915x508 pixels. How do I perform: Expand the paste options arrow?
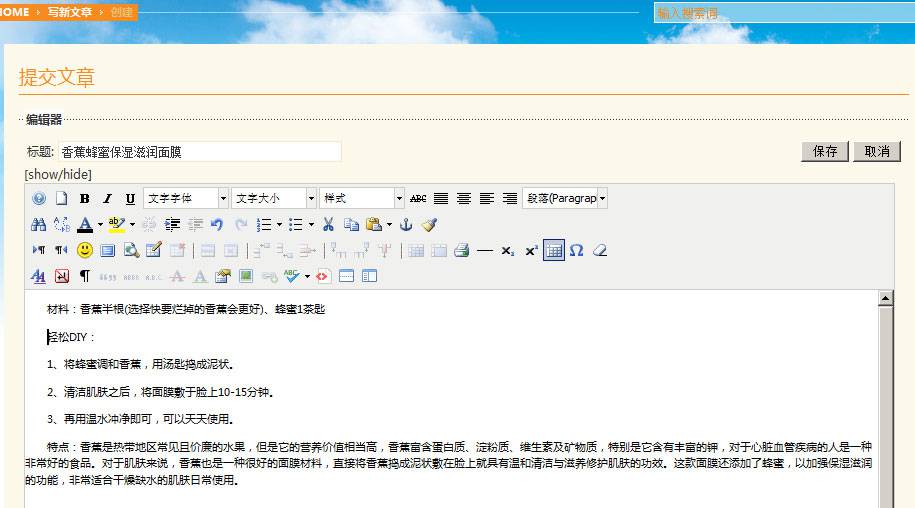[x=389, y=225]
